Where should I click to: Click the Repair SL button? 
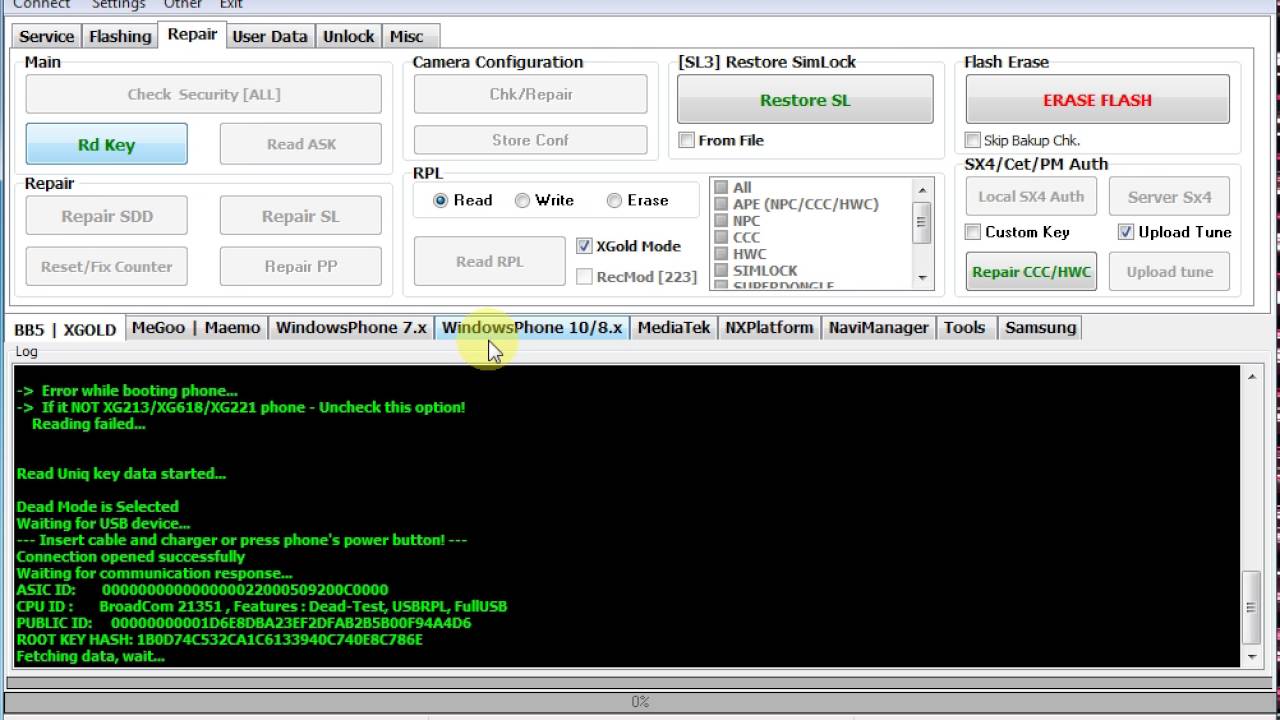tap(300, 216)
